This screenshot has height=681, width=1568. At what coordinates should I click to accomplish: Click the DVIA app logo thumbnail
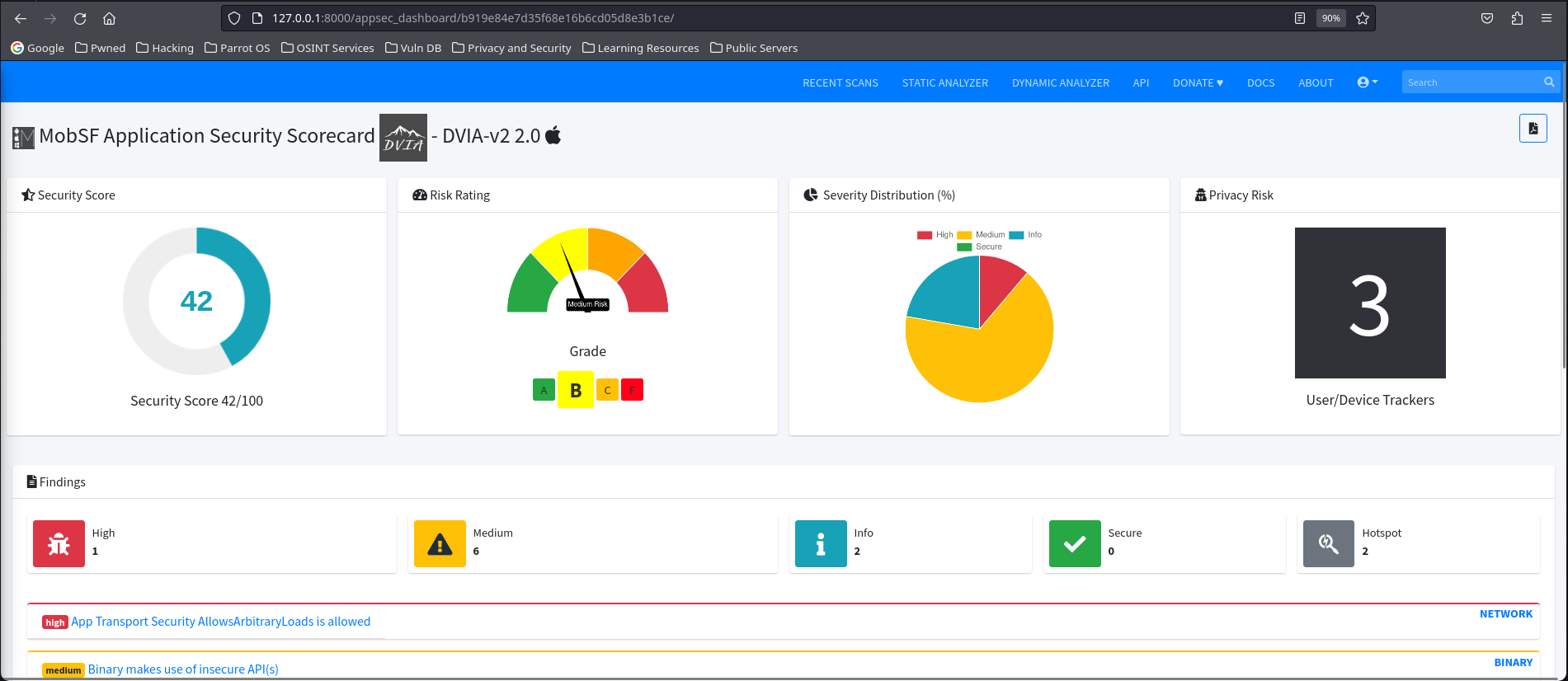point(403,138)
